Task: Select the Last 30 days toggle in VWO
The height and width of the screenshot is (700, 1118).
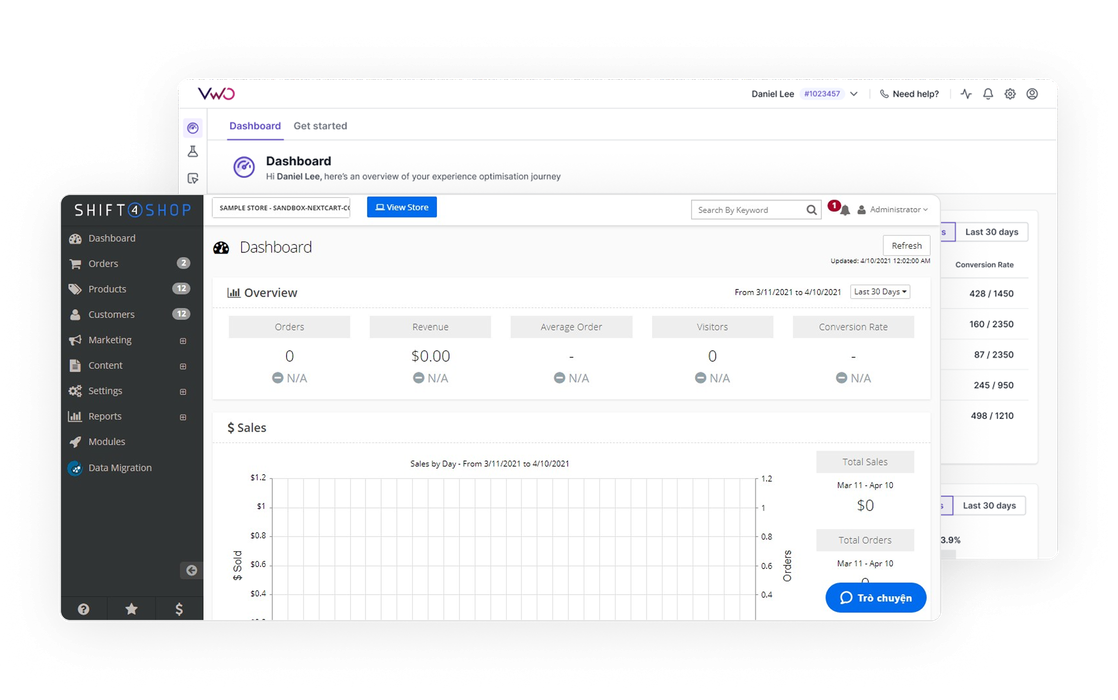Action: (991, 232)
